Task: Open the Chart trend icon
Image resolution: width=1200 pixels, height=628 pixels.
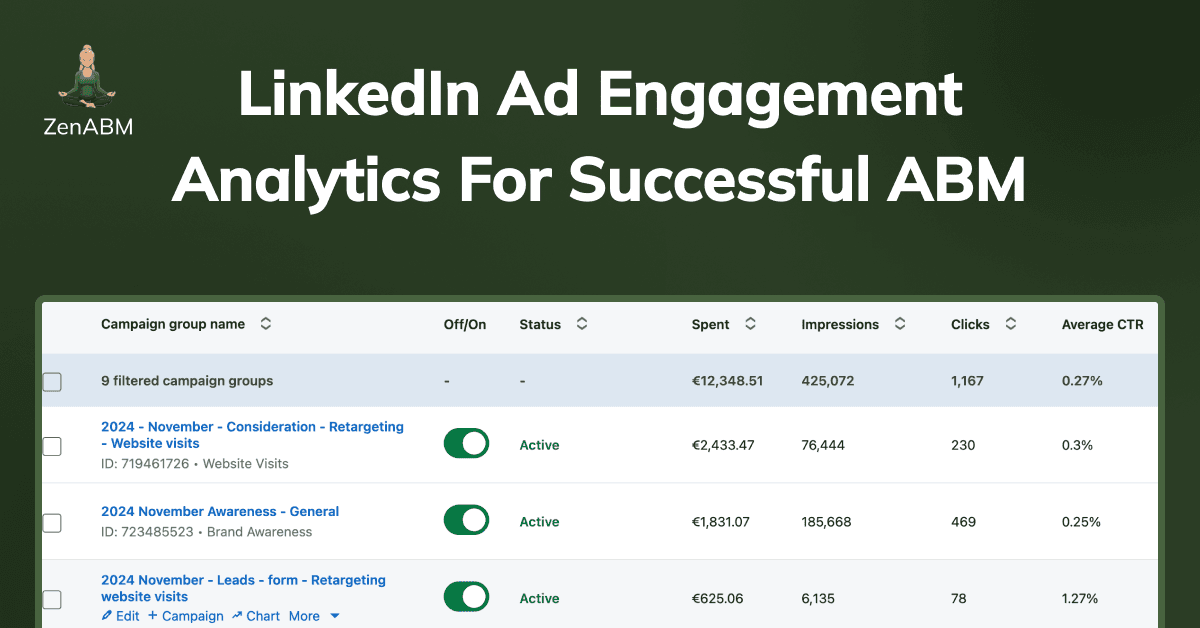Action: coord(235,616)
